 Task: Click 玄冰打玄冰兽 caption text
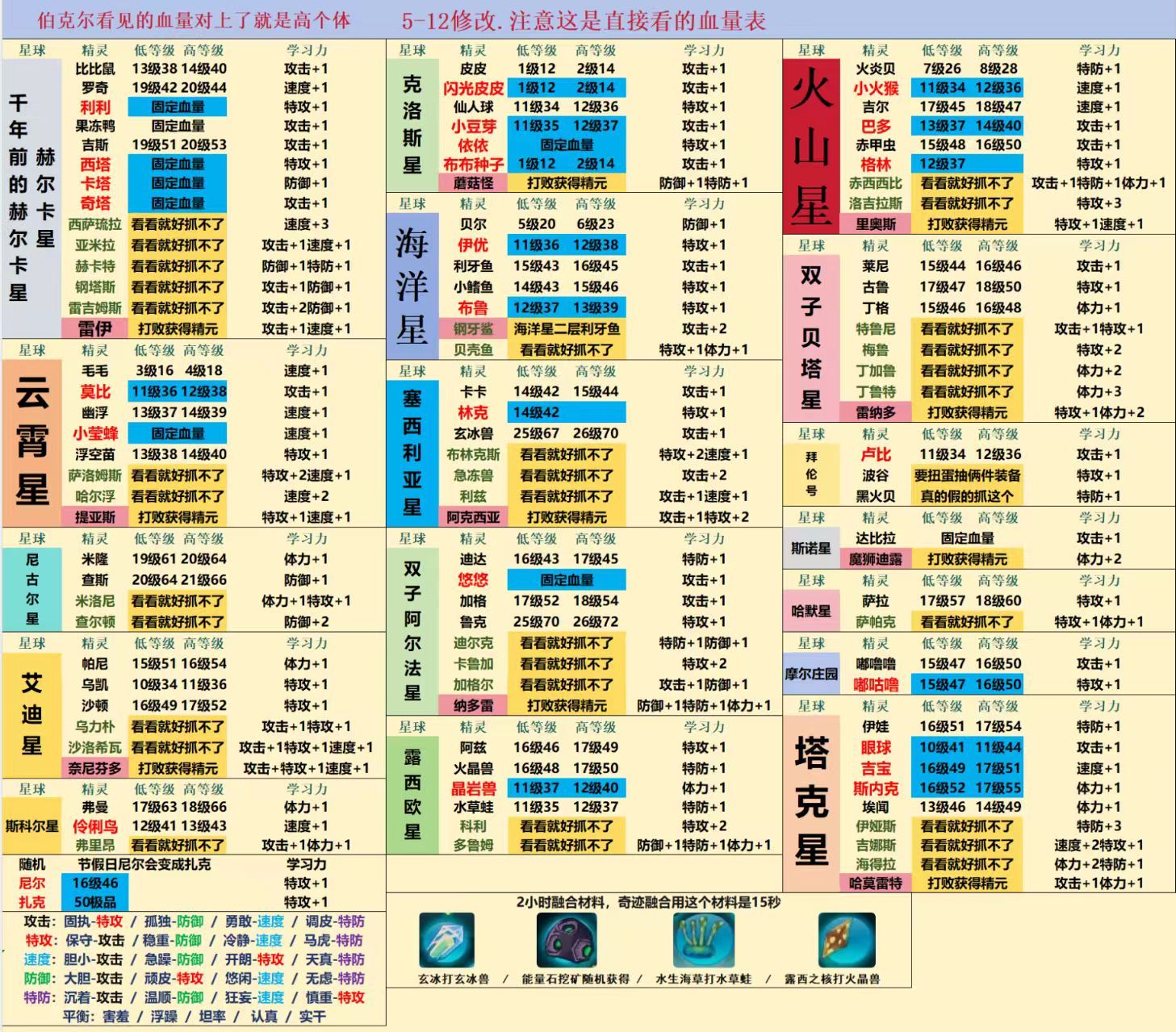453,979
